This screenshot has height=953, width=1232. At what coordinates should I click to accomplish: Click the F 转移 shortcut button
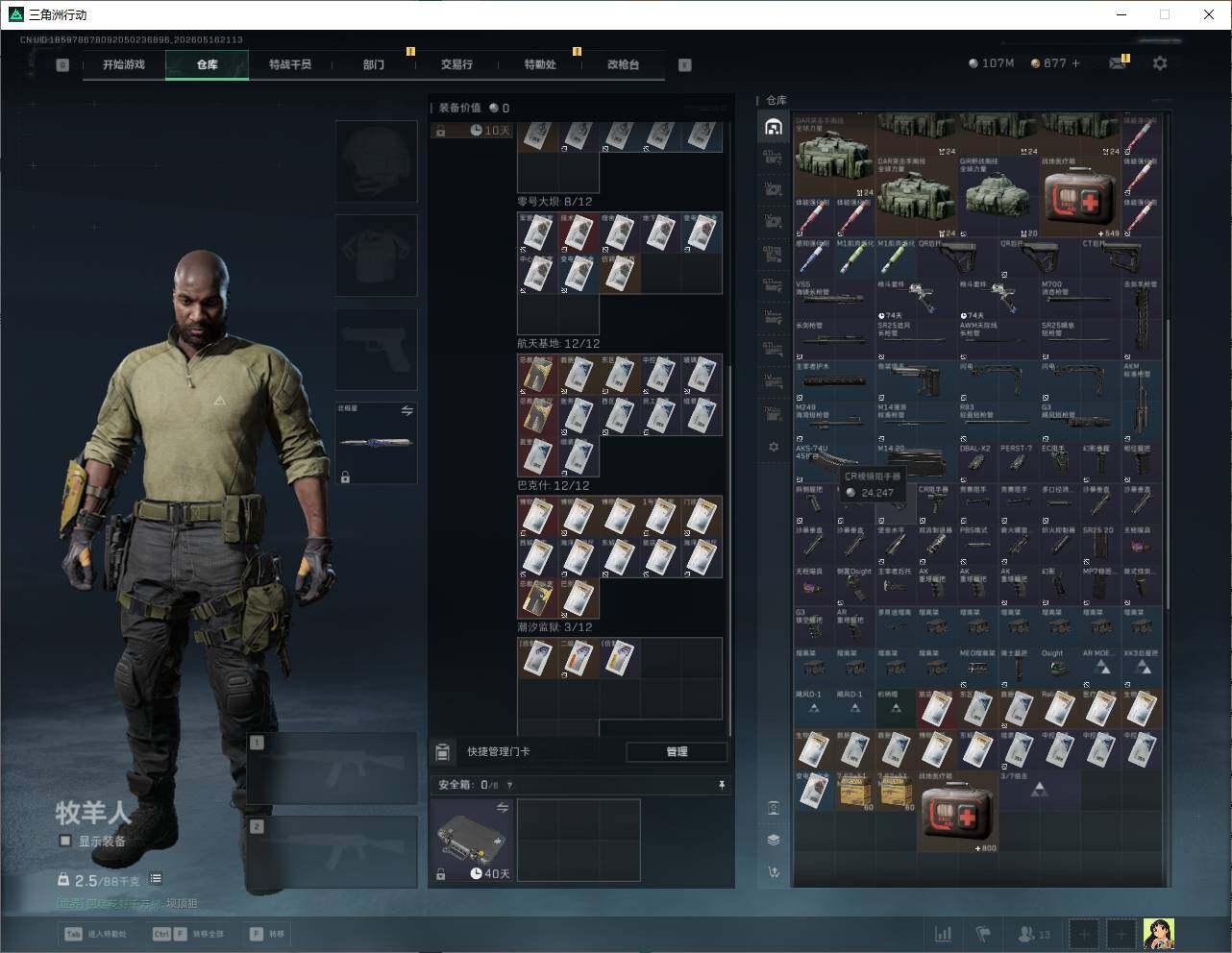(267, 933)
